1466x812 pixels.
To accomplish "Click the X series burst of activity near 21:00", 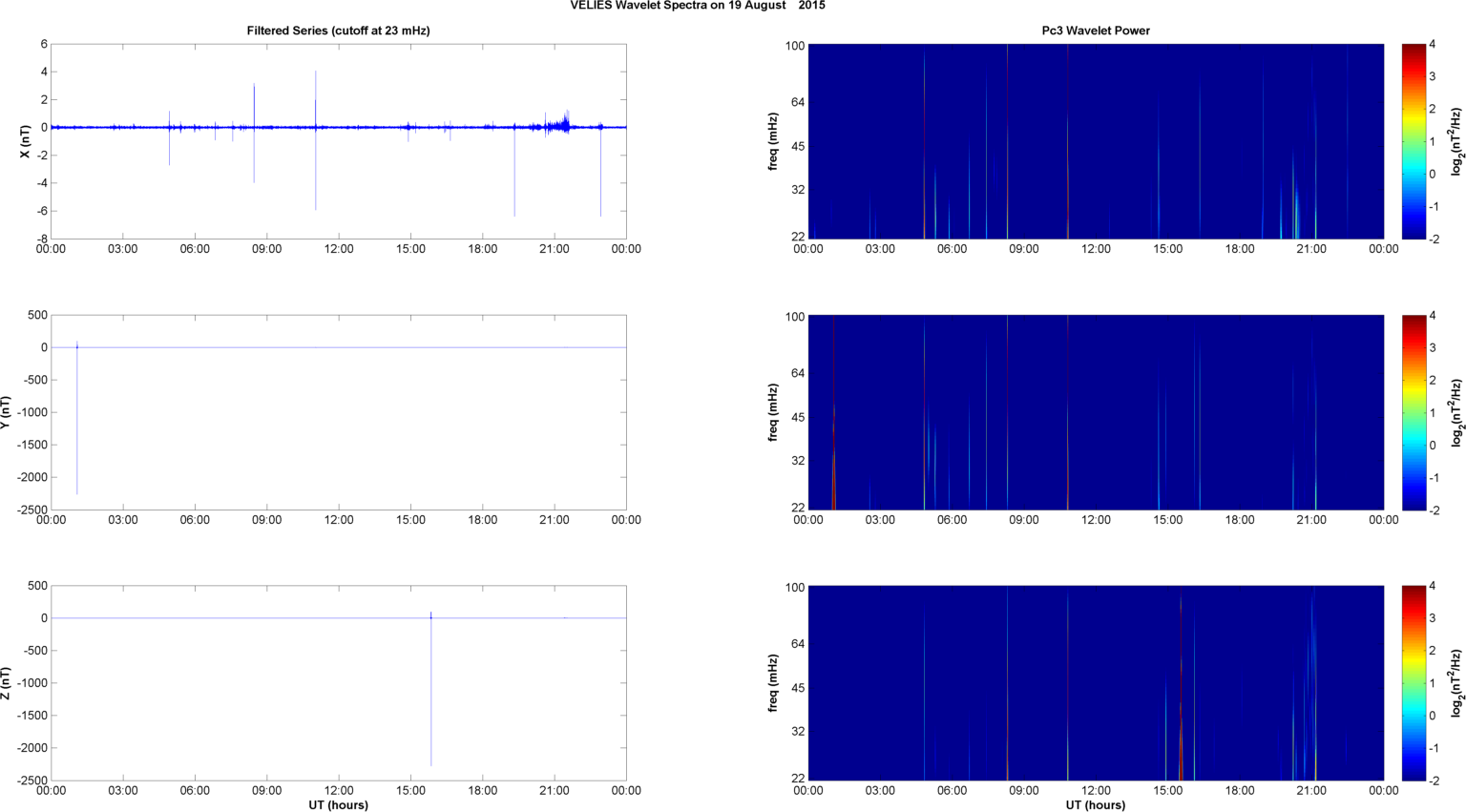I will [x=563, y=123].
